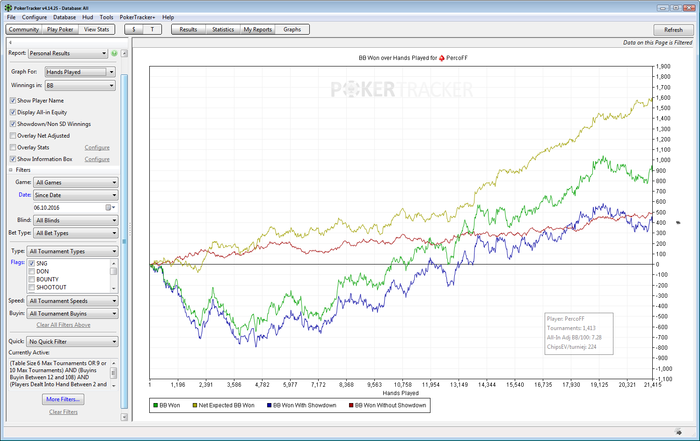Open the Quick filter dropdown
Viewport: 700px width, 441px height.
pyautogui.click(x=72, y=341)
